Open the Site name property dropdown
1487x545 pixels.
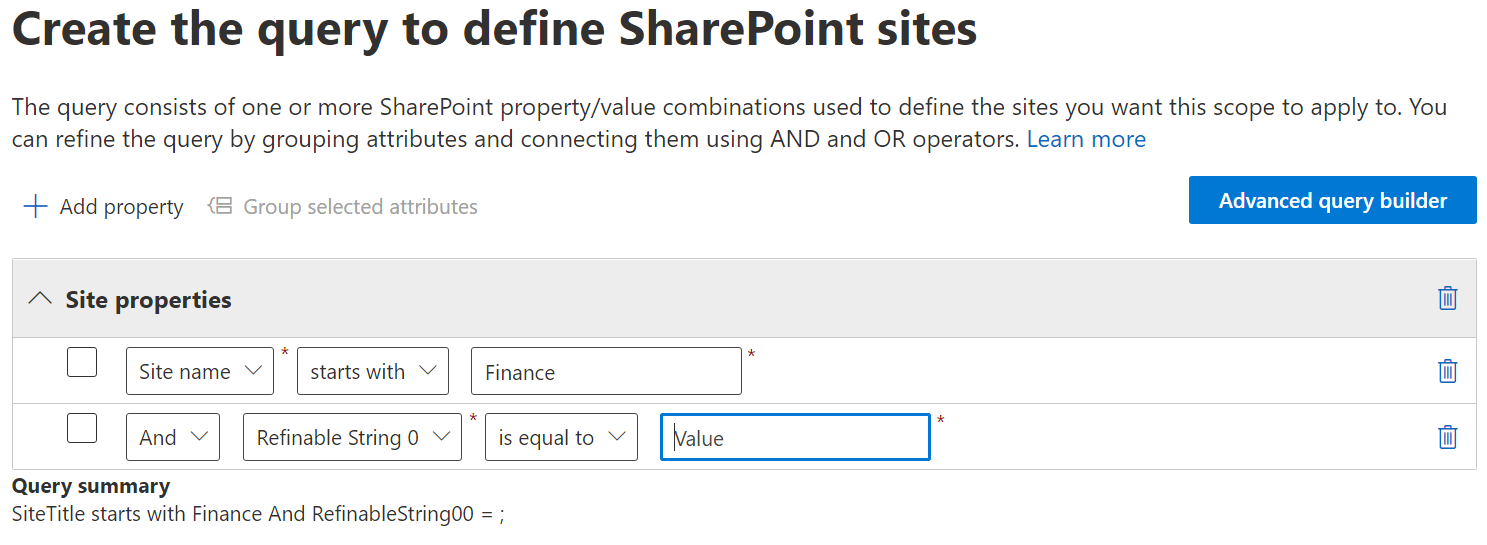[x=200, y=371]
